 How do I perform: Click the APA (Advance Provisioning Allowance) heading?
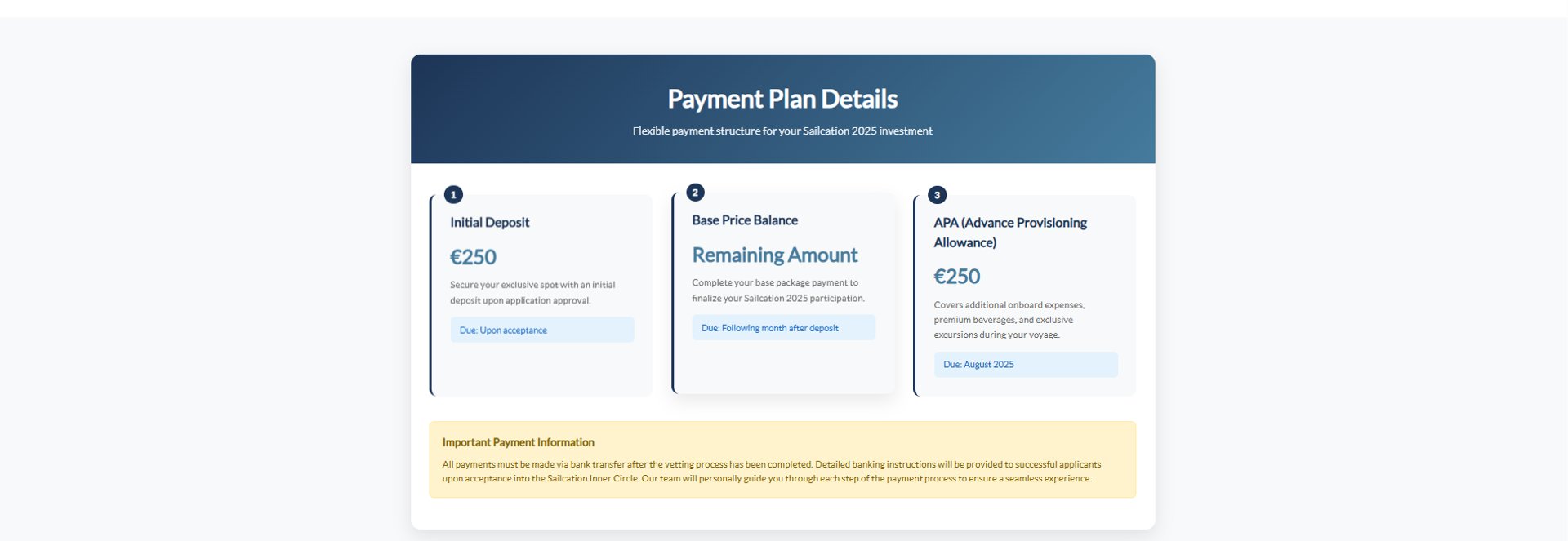click(x=1010, y=233)
